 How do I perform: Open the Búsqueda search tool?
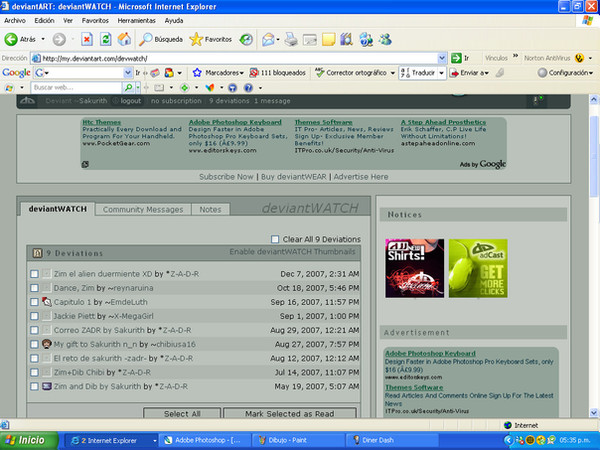[161, 39]
